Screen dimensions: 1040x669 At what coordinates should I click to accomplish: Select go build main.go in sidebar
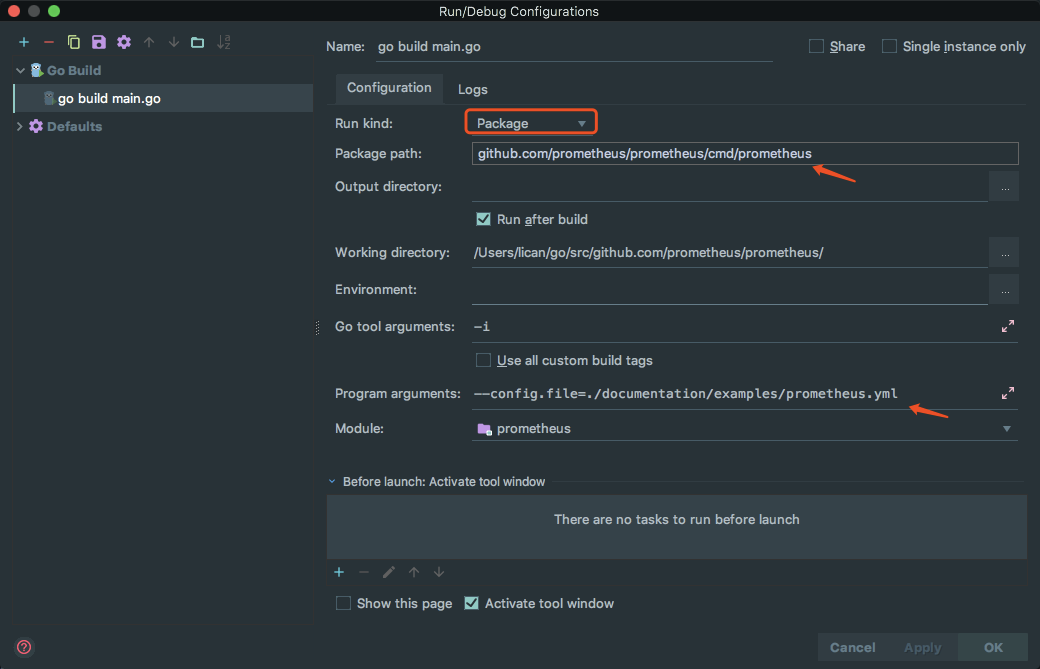110,98
